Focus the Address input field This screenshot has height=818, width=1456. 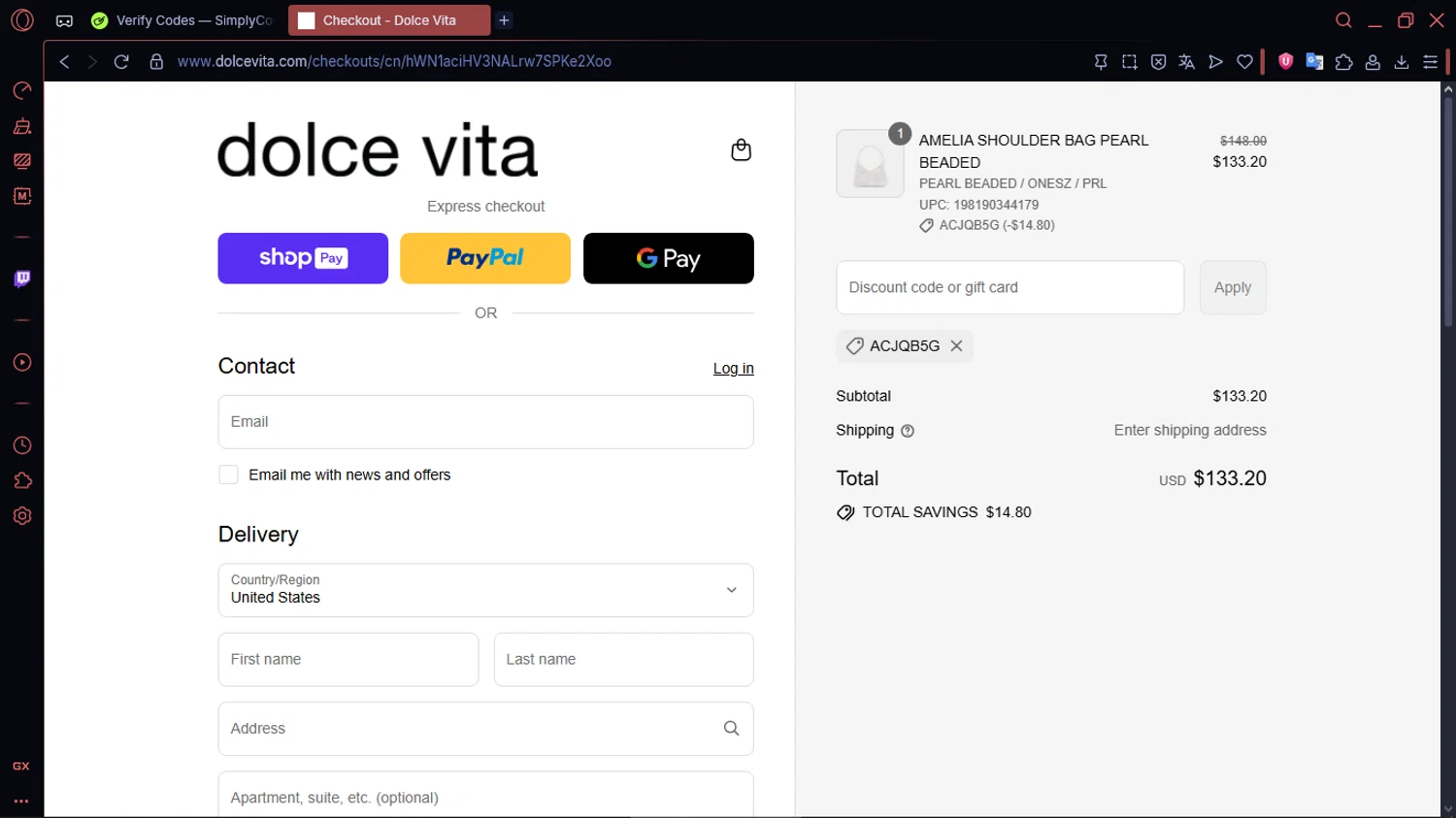pyautogui.click(x=486, y=729)
